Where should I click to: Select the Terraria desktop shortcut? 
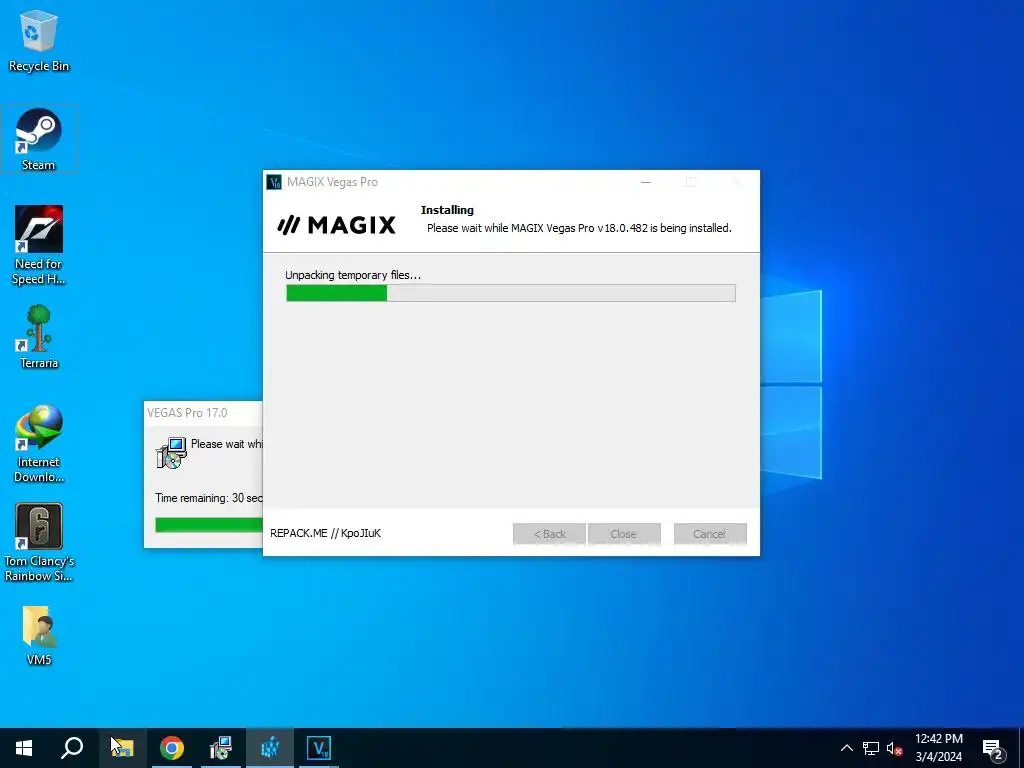tap(39, 337)
